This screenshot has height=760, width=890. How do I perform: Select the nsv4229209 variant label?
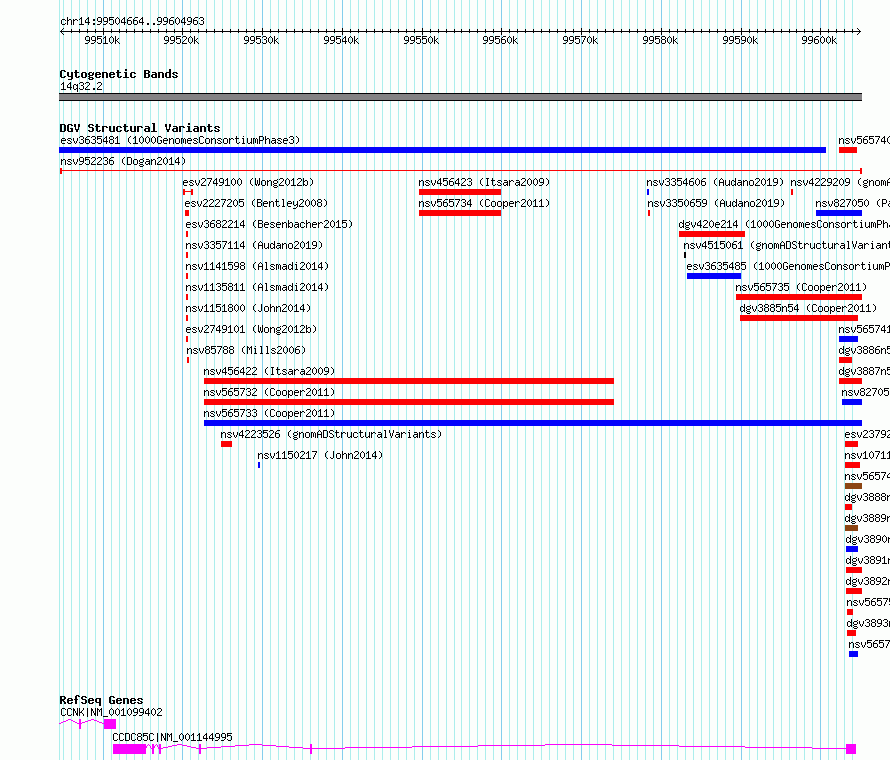(840, 182)
